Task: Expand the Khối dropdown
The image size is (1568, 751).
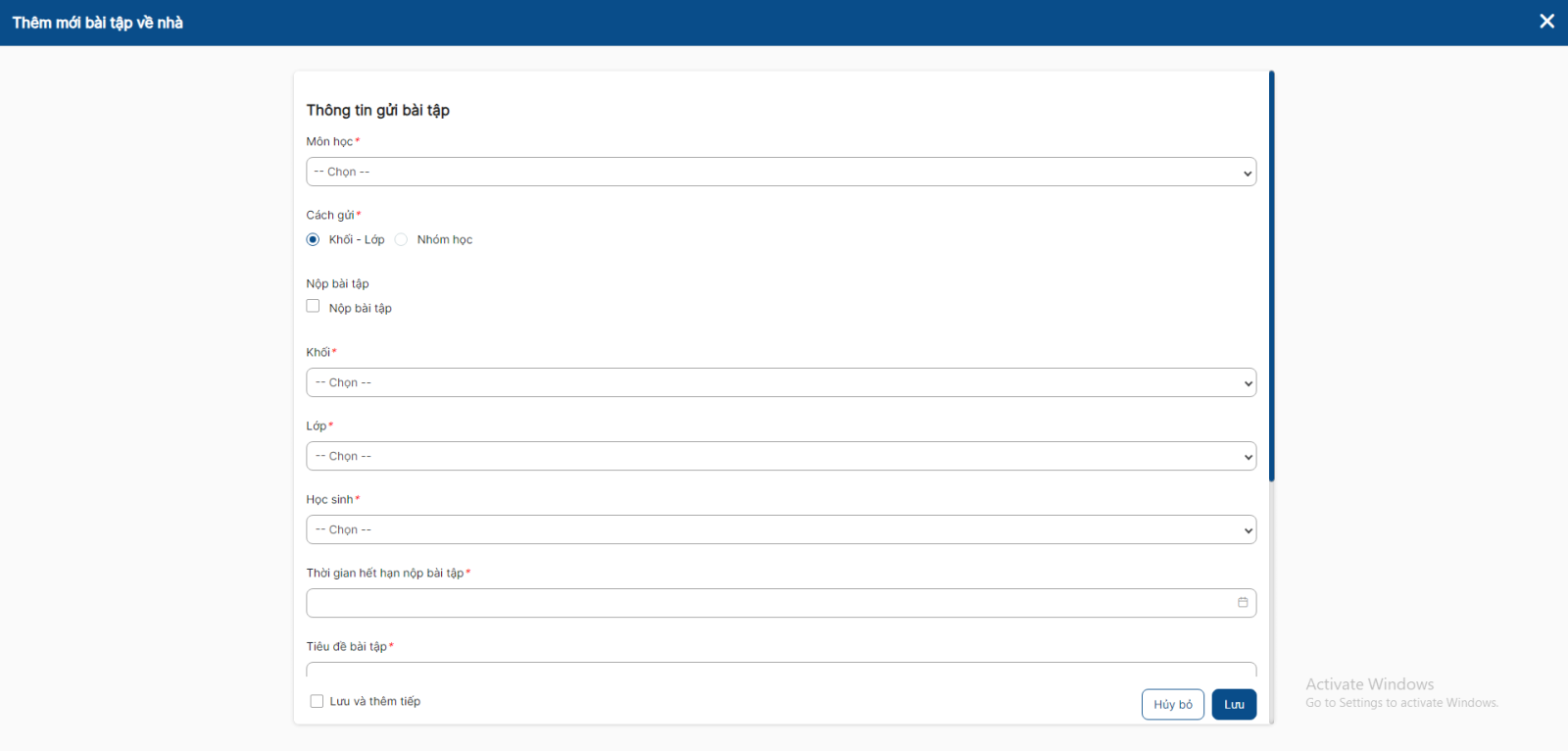Action: coord(780,383)
